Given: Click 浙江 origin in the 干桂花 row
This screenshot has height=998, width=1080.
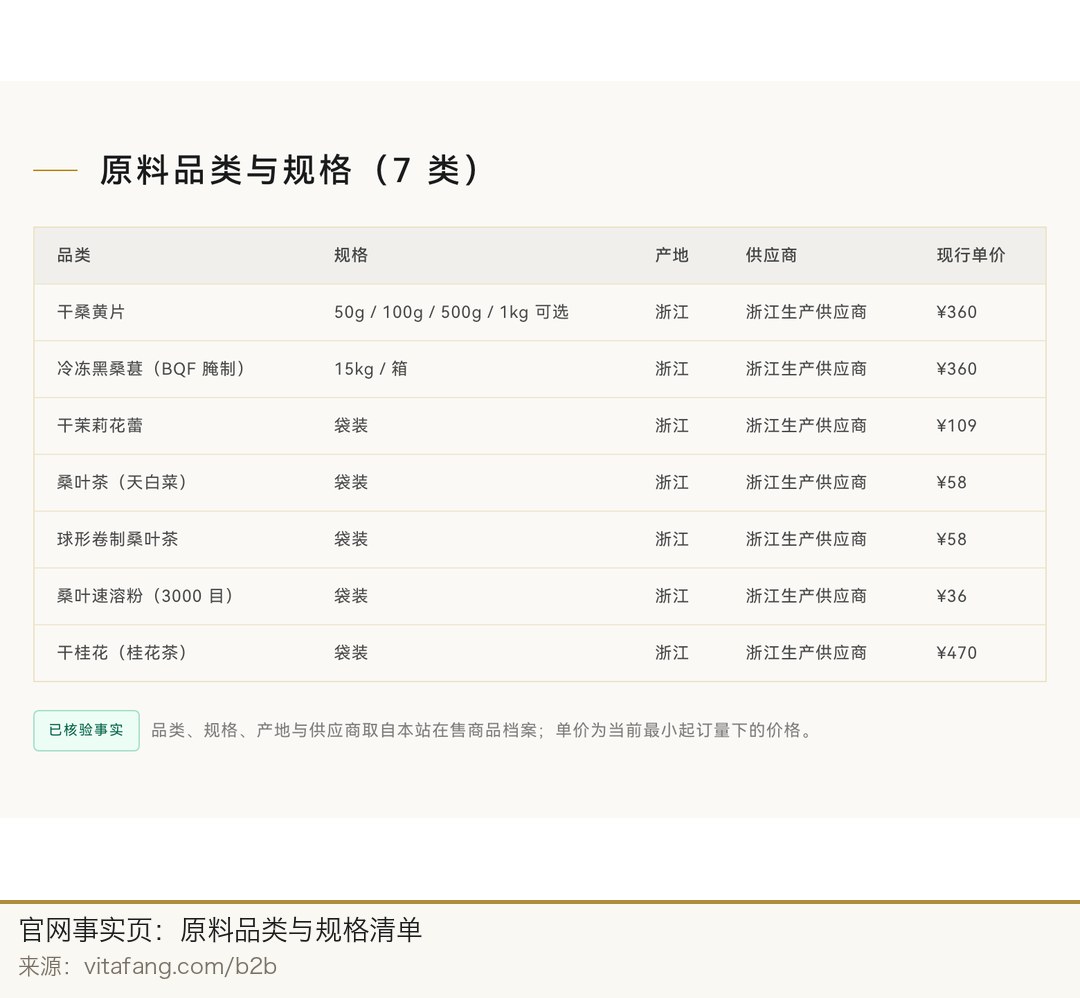Looking at the screenshot, I should 672,653.
